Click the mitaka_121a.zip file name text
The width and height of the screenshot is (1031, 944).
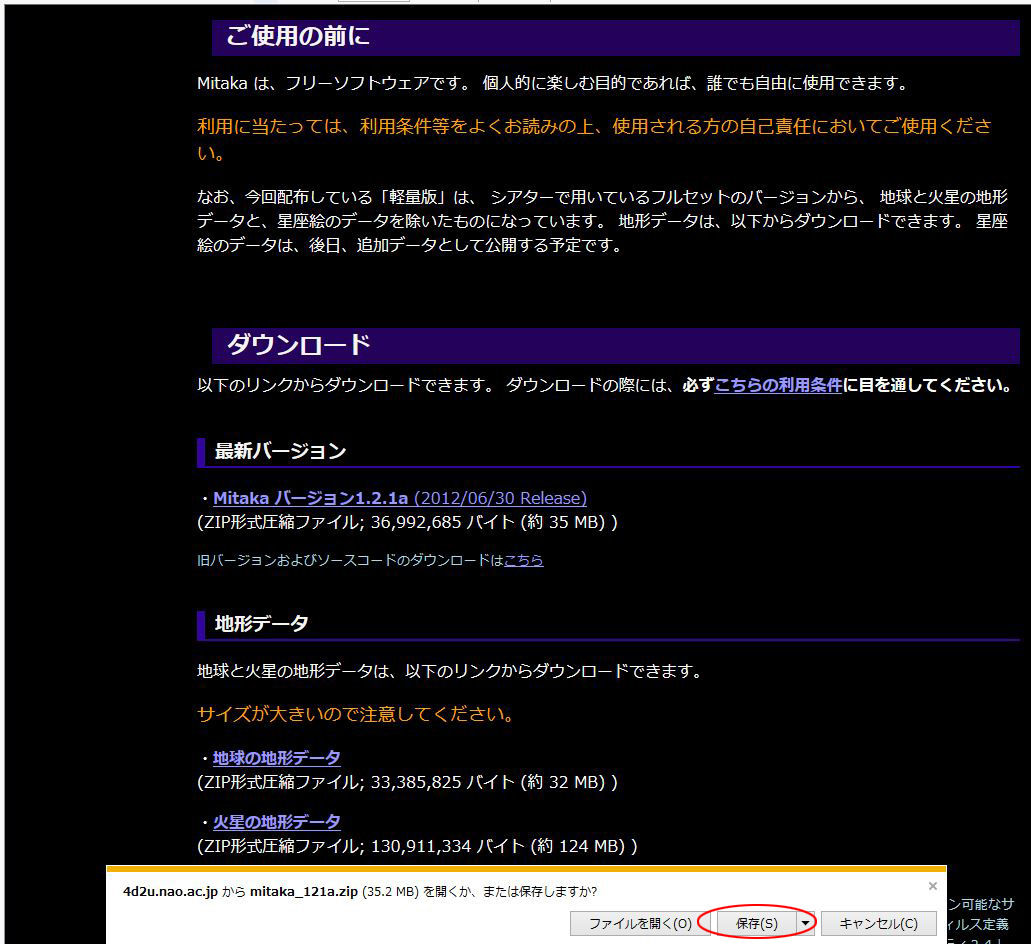click(304, 892)
